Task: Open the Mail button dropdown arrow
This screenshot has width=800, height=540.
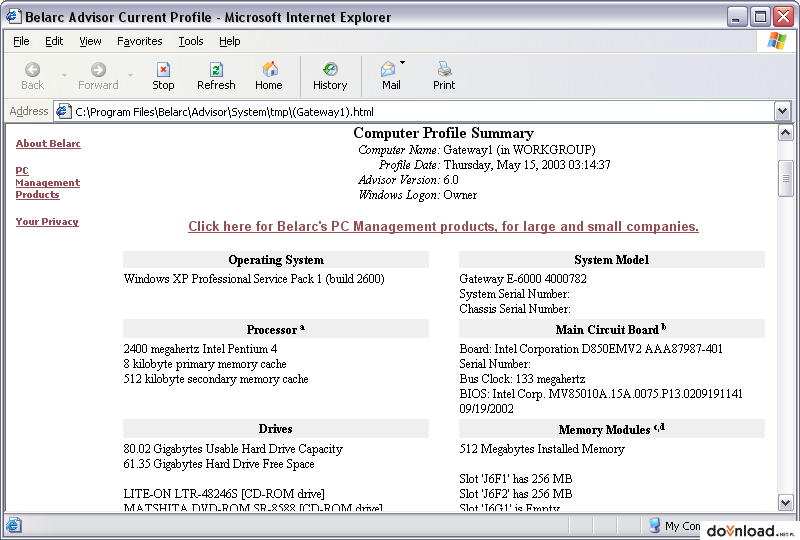Action: (403, 63)
